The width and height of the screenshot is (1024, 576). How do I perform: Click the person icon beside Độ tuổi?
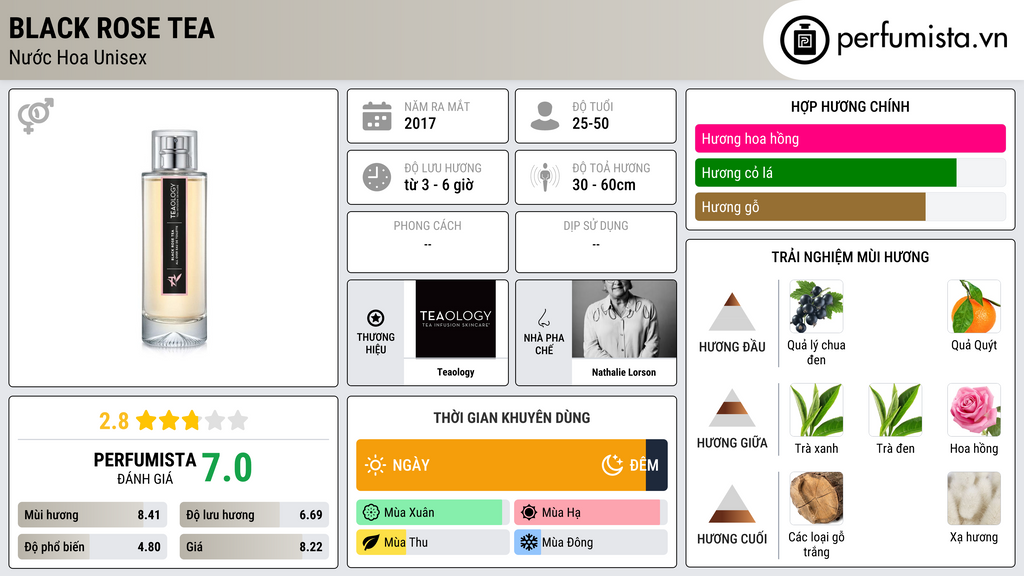click(x=545, y=116)
